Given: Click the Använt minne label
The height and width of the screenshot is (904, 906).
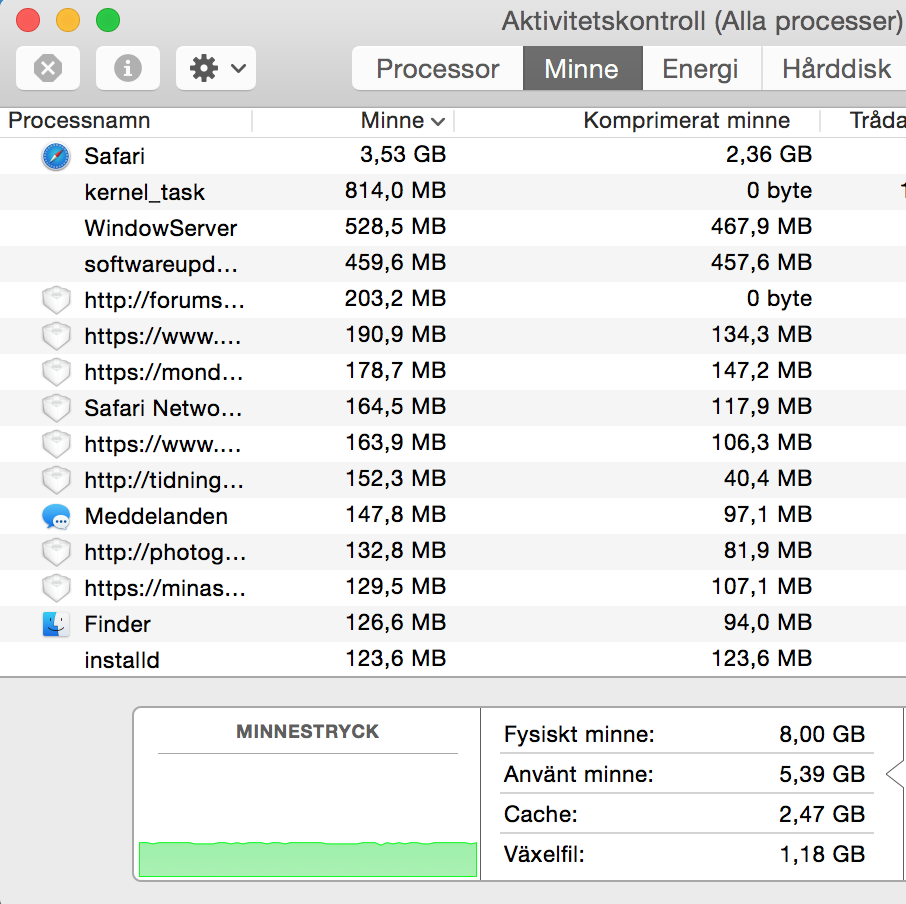Looking at the screenshot, I should coord(578,774).
